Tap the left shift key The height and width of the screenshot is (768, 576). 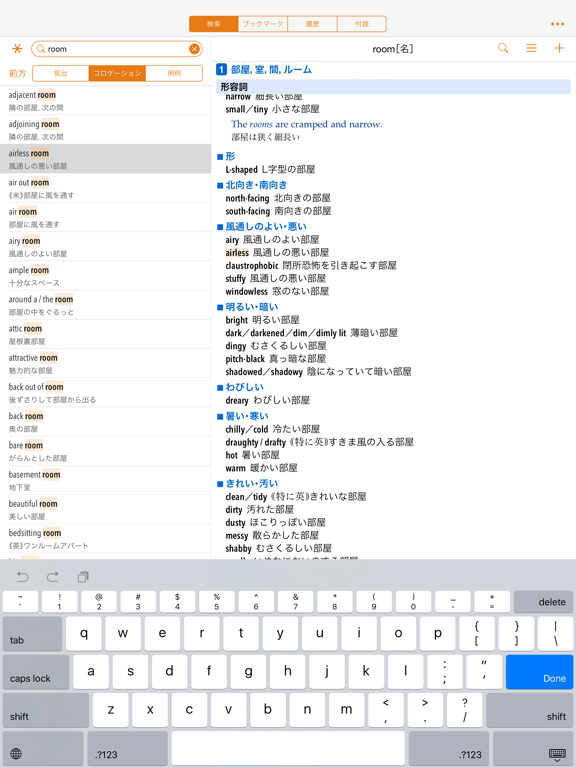(x=46, y=710)
